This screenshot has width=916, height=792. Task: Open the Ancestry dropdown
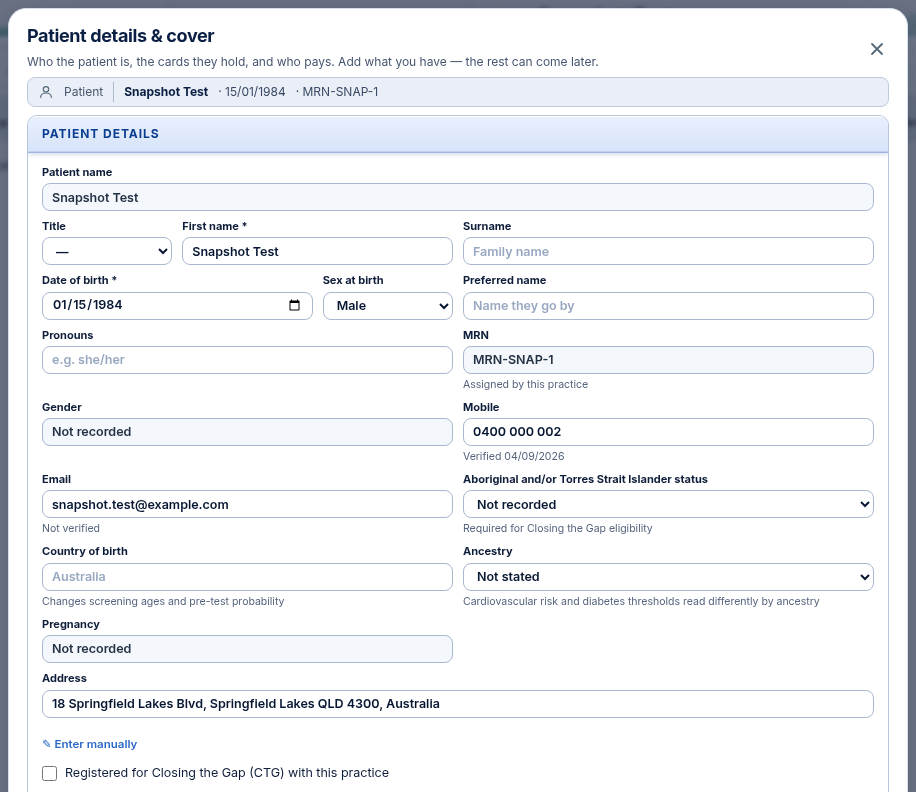668,577
